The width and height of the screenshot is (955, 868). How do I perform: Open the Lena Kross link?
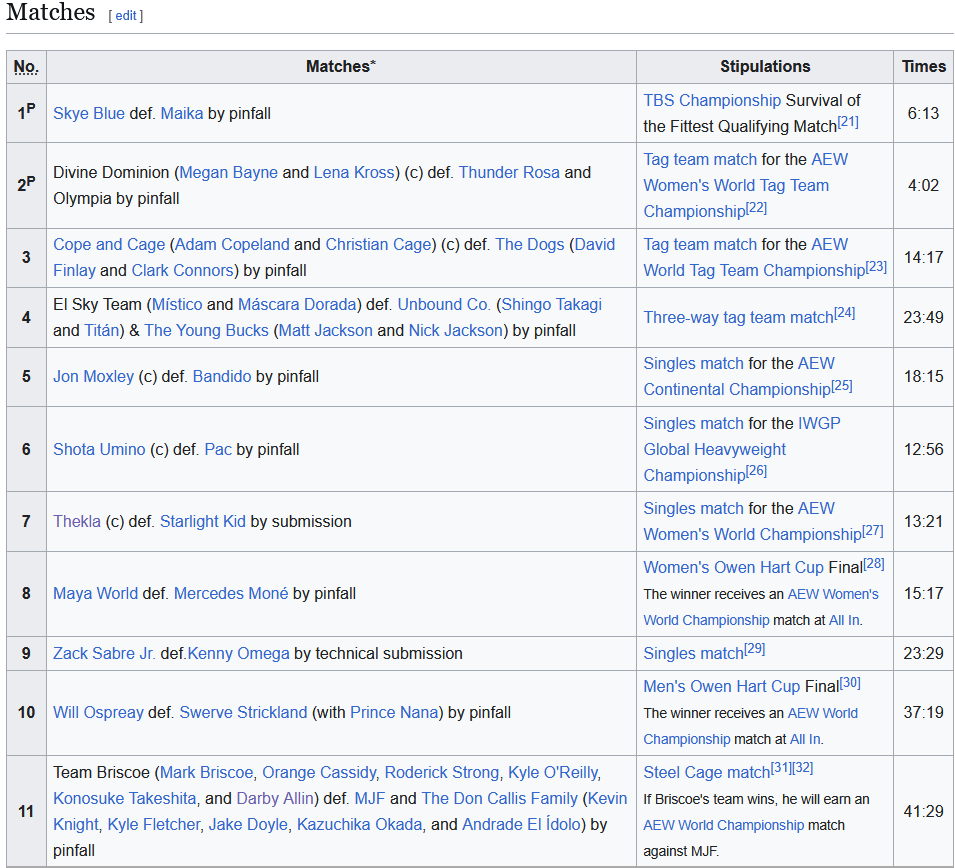pos(354,172)
